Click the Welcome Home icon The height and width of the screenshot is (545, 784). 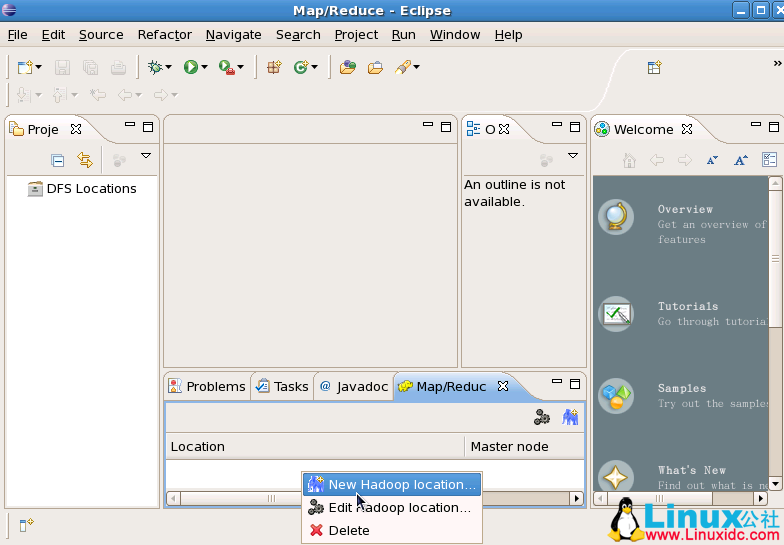pyautogui.click(x=629, y=160)
